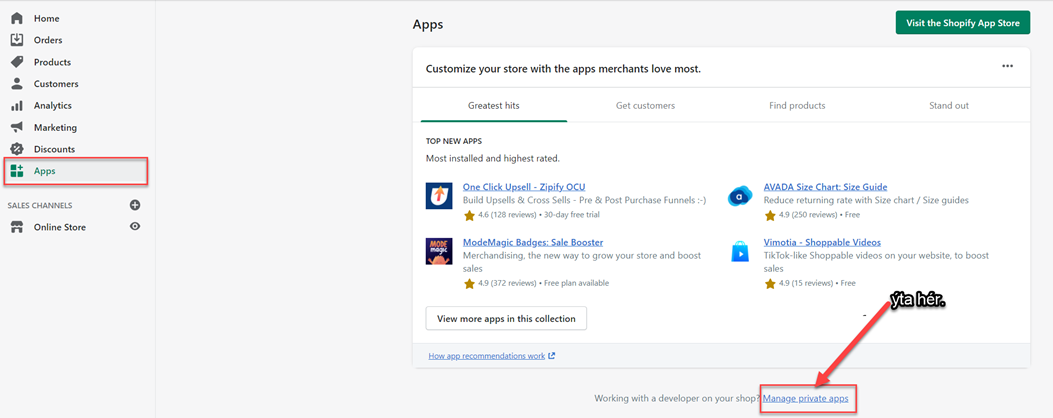Click the Marketing megaphone icon
1053x418 pixels.
[x=17, y=128]
